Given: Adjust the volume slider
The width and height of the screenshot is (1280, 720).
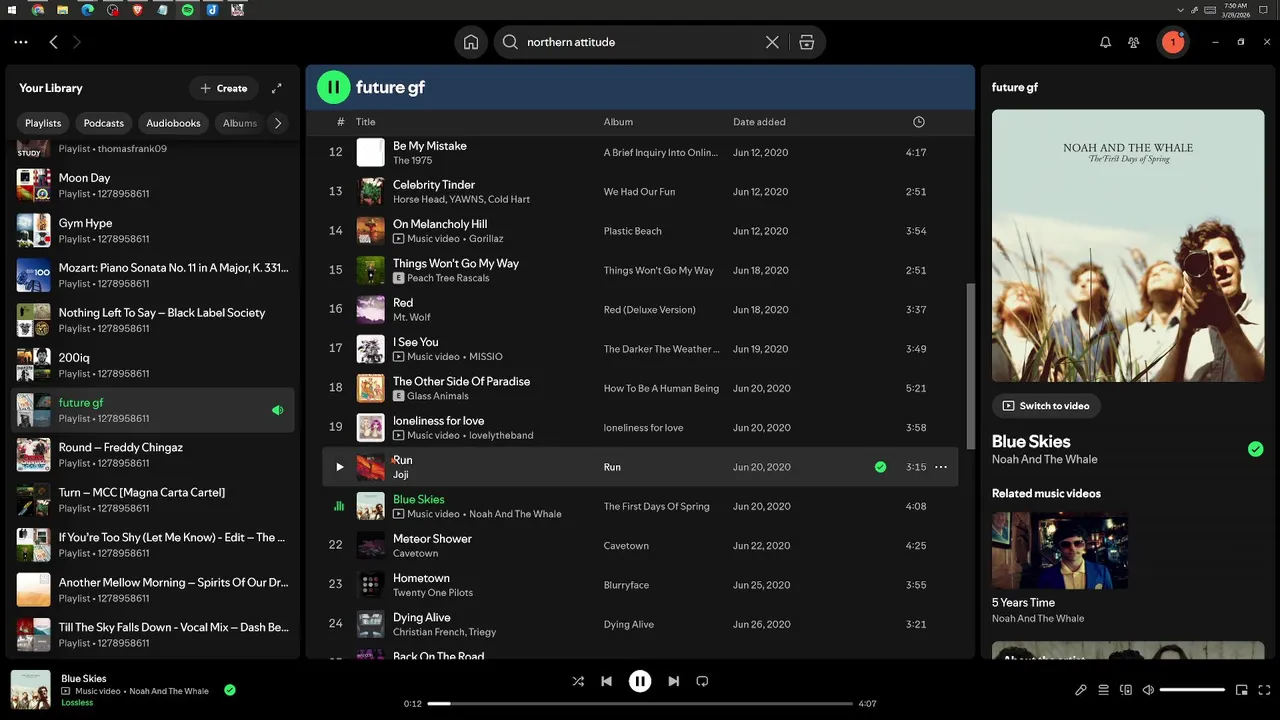Looking at the screenshot, I should pos(1192,690).
